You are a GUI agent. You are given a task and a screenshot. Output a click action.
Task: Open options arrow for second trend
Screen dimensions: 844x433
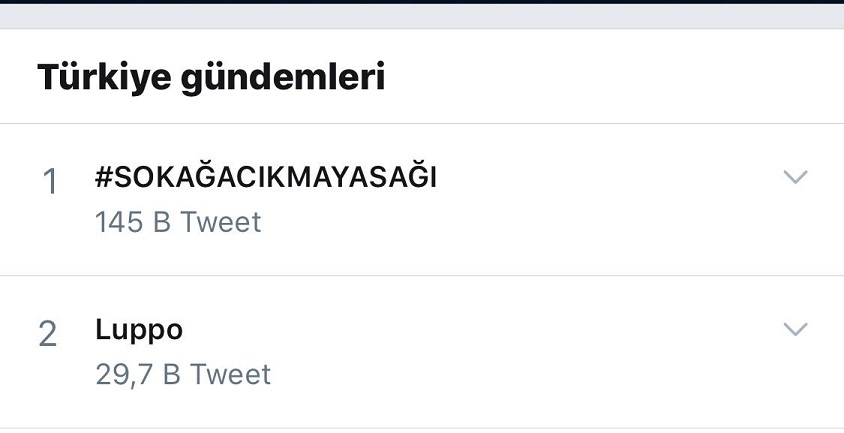[x=796, y=329]
